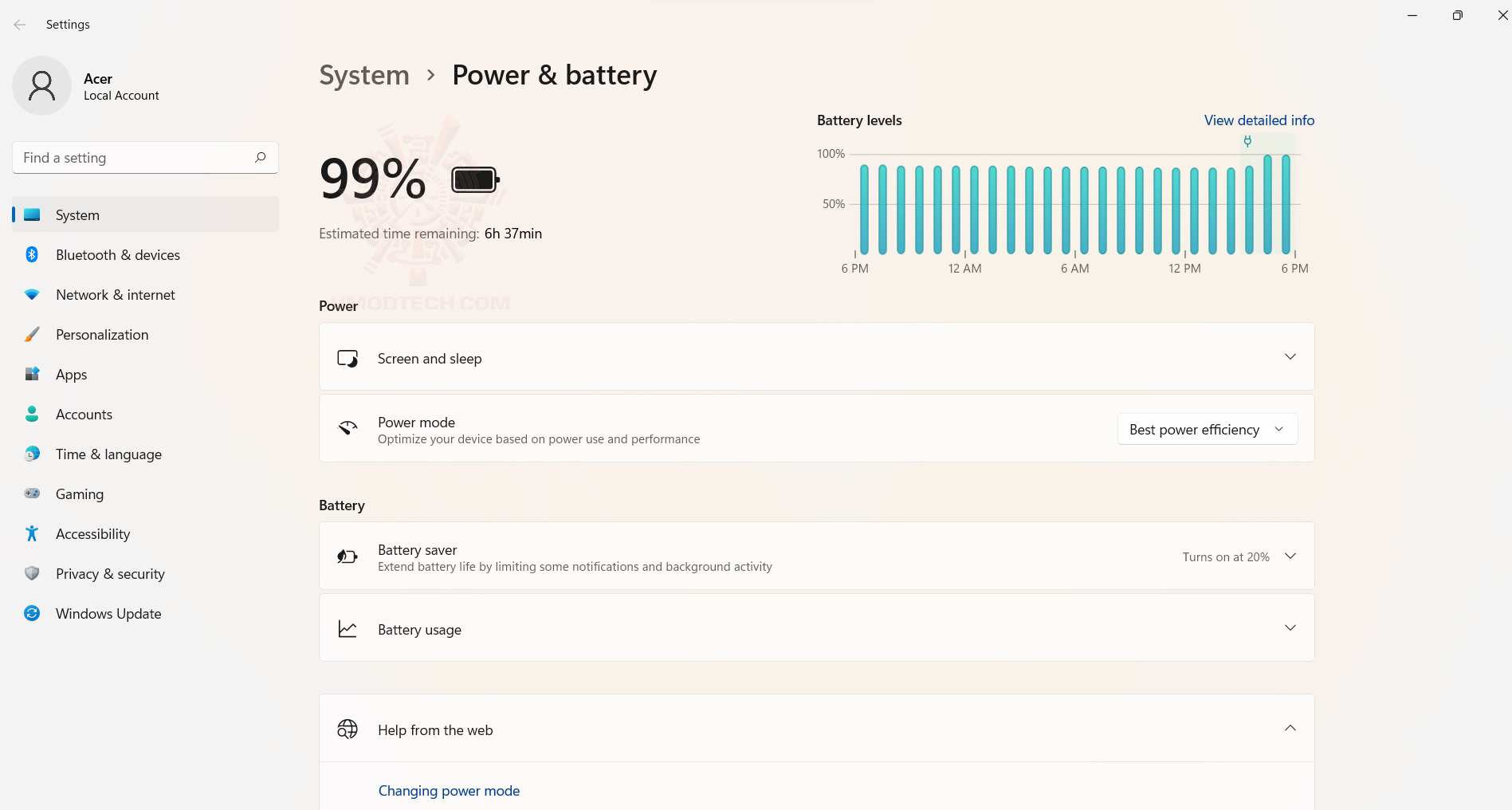
Task: Expand the Battery usage section
Action: 1290,628
